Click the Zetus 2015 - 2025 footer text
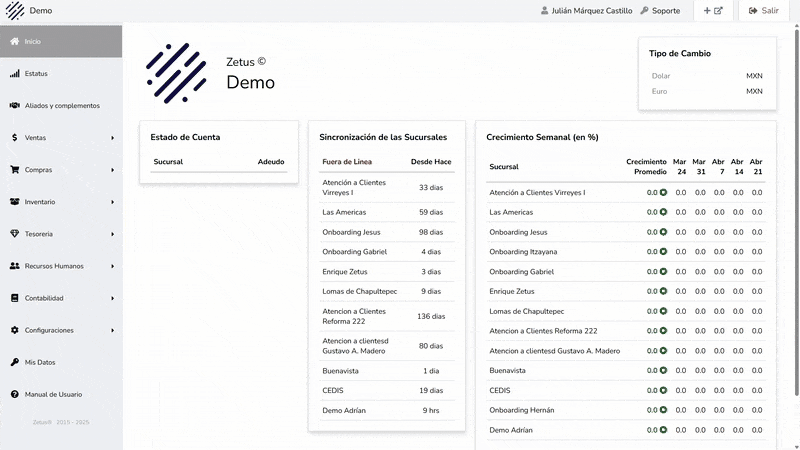 61,422
